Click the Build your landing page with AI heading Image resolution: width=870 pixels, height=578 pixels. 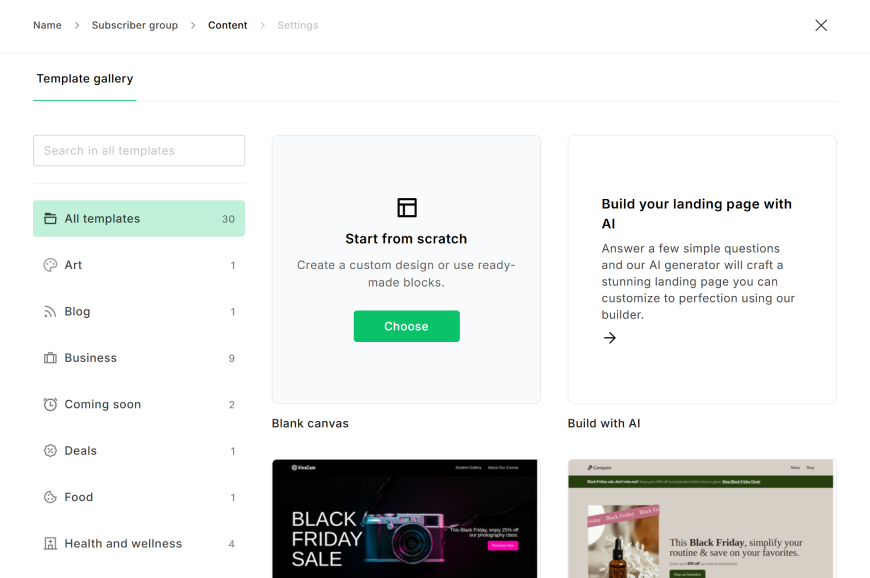click(x=696, y=214)
